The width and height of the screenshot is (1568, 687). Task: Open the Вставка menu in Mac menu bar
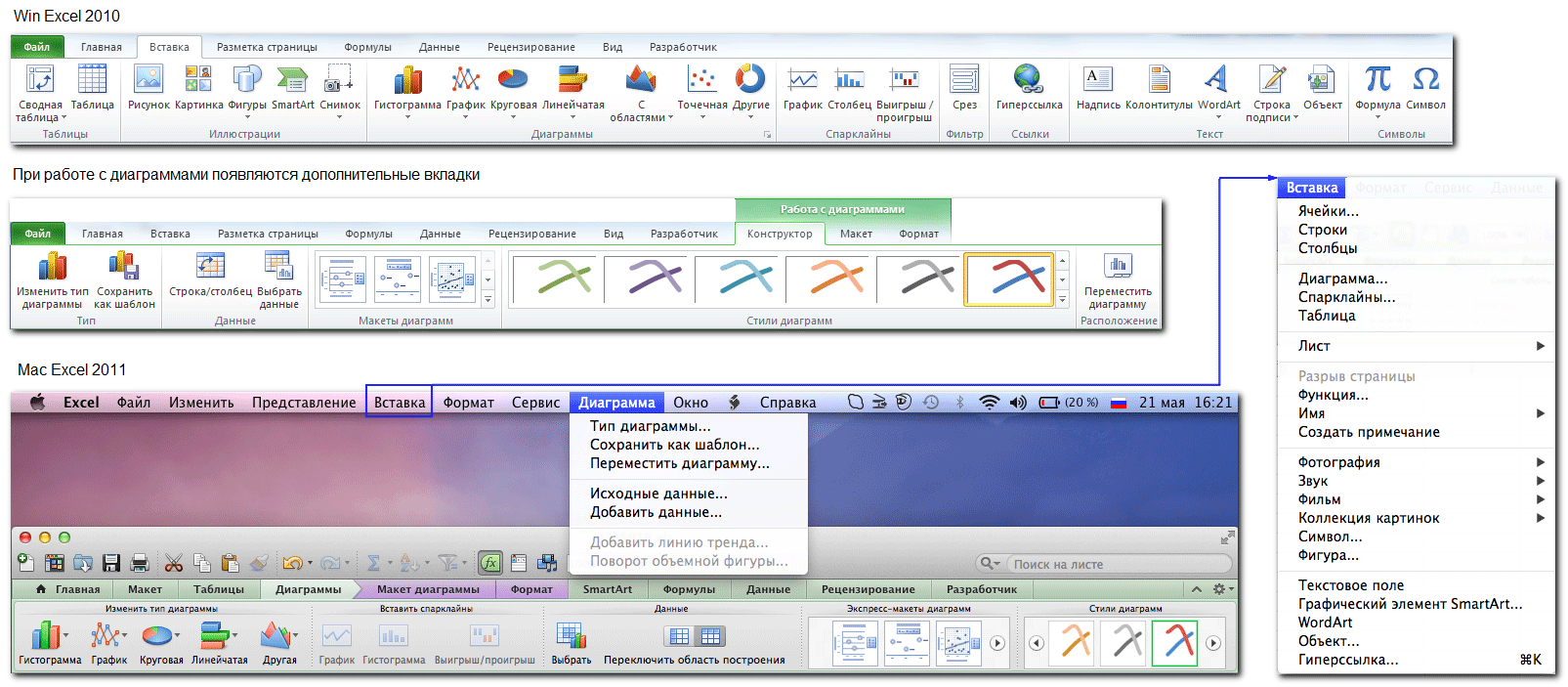coord(400,403)
